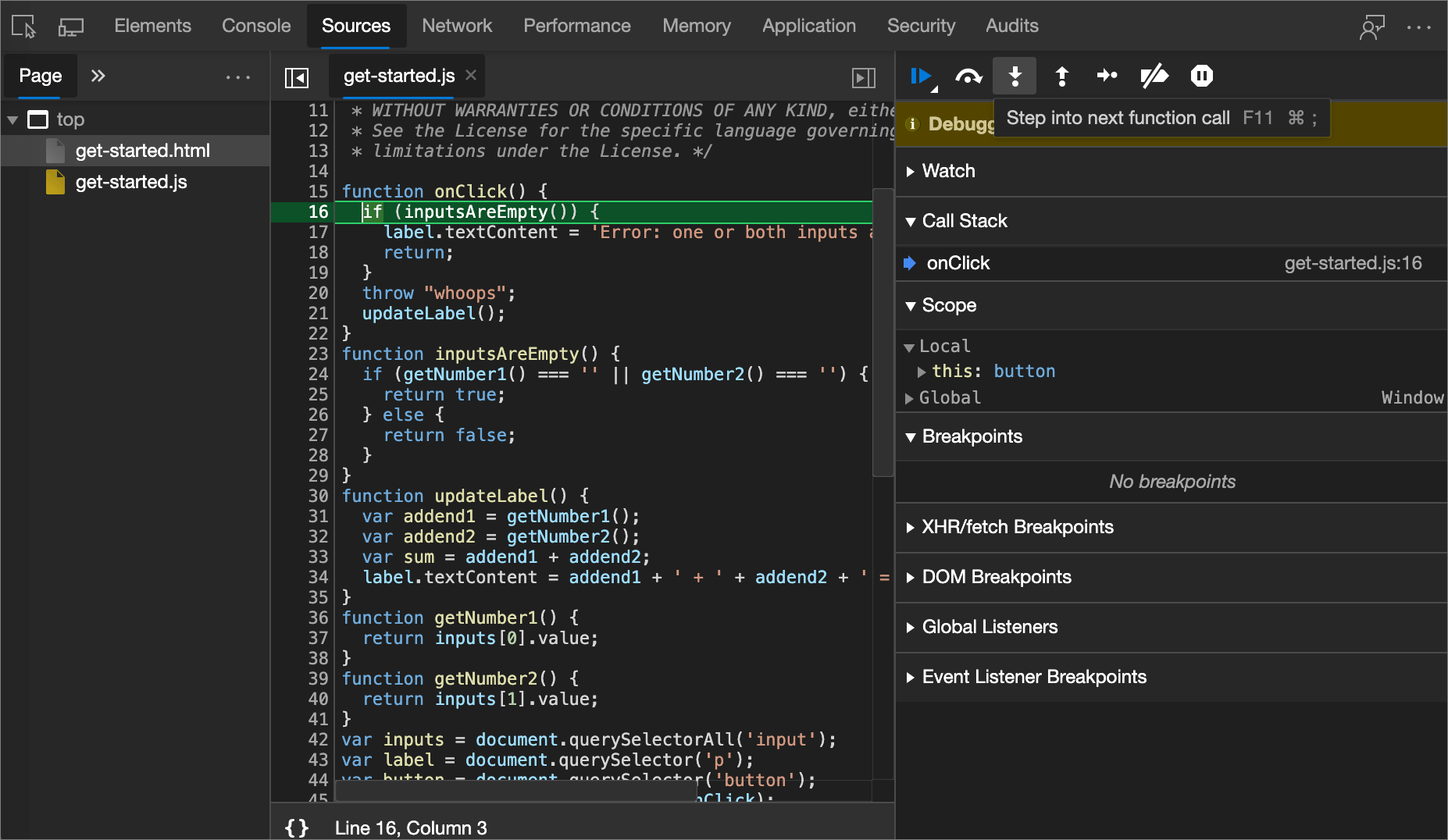
Task: Switch to the Console panel
Action: tap(255, 26)
